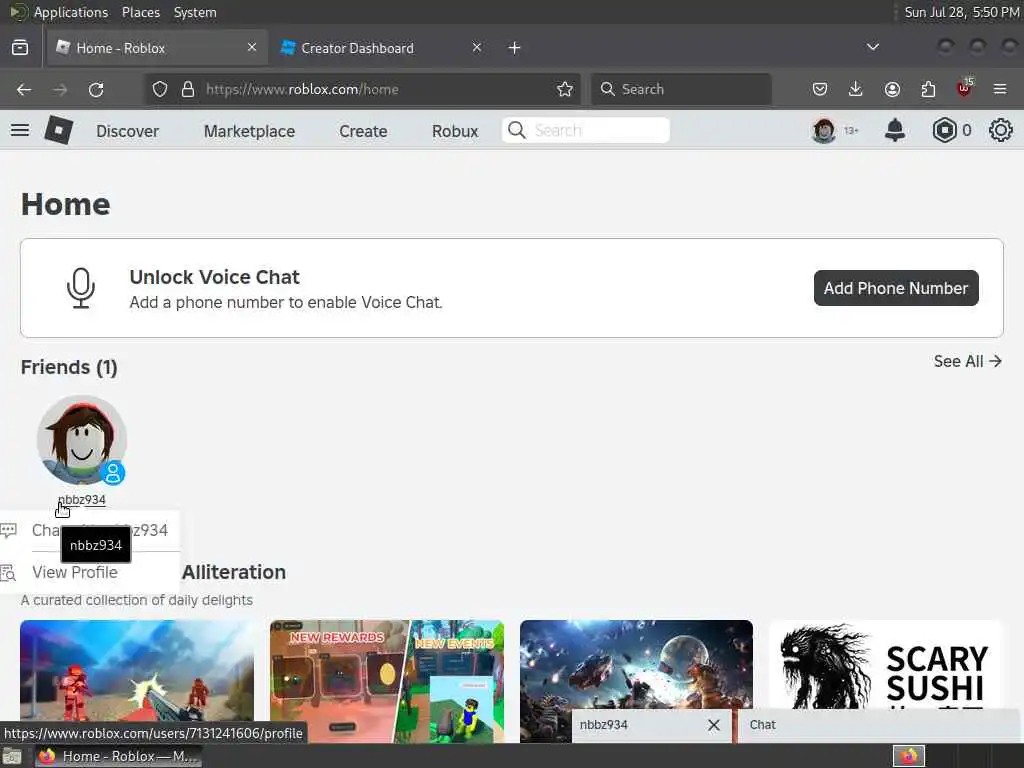Image resolution: width=1024 pixels, height=768 pixels.
Task: Open the Create page
Action: pos(363,131)
